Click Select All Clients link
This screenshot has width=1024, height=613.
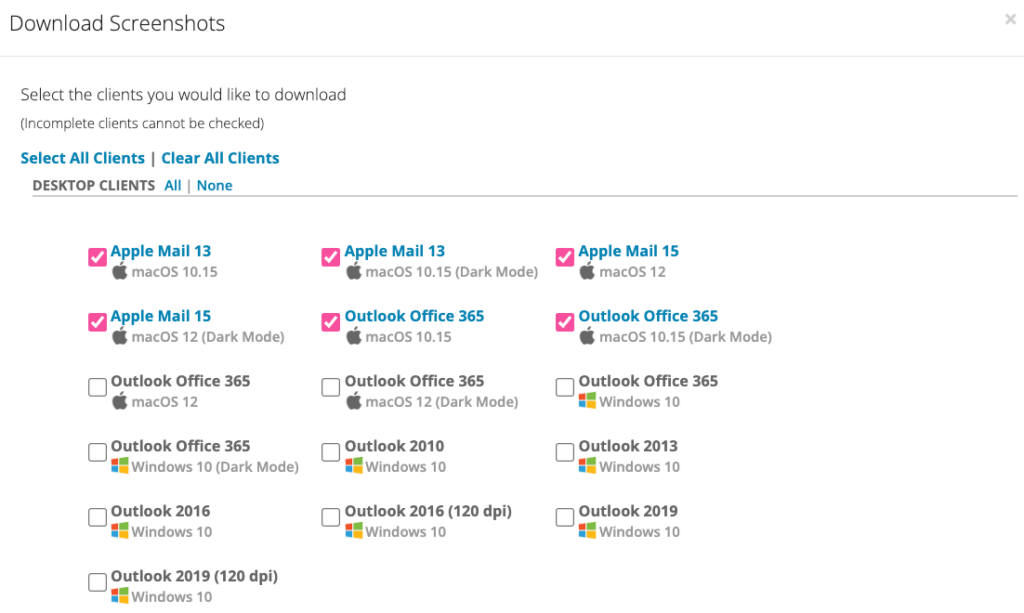(83, 158)
